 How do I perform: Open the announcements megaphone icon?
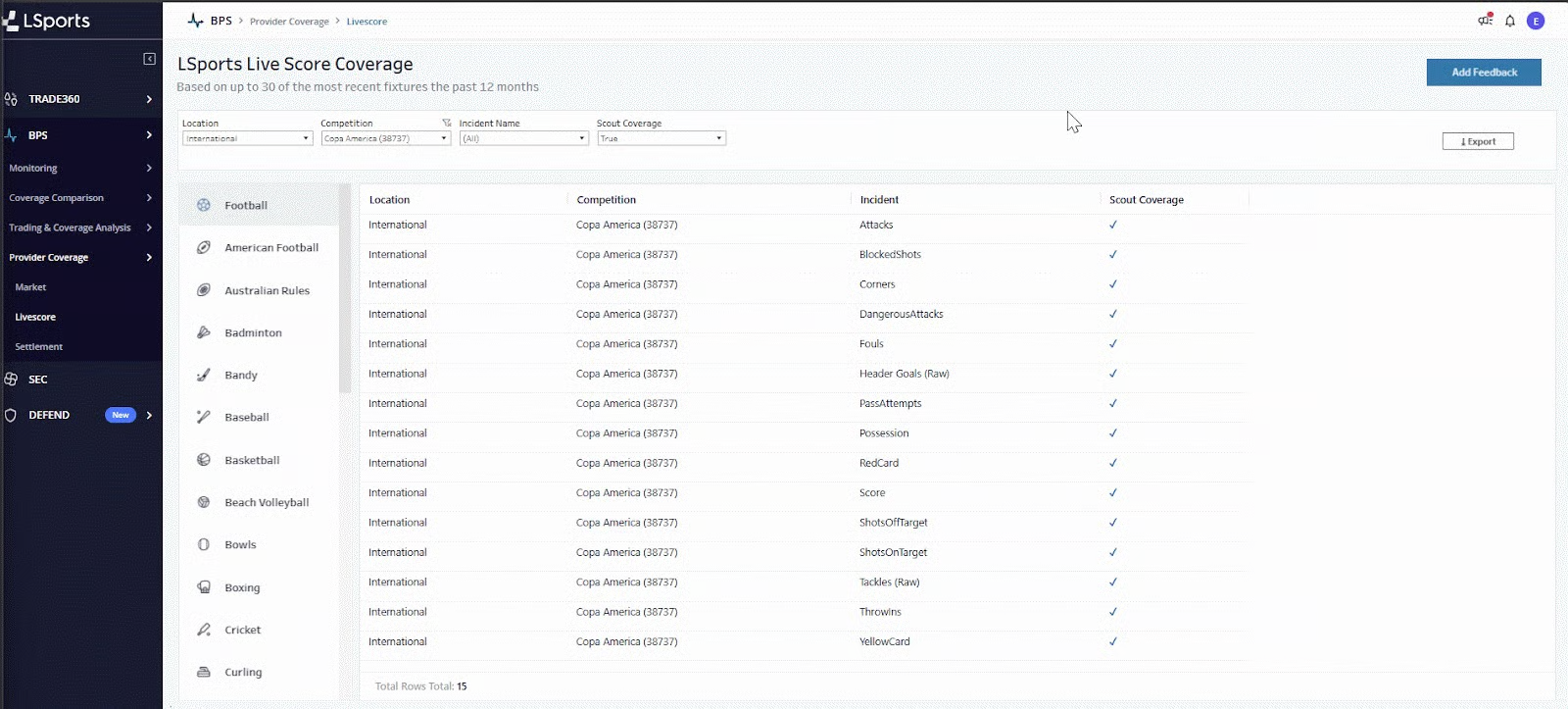pyautogui.click(x=1485, y=21)
